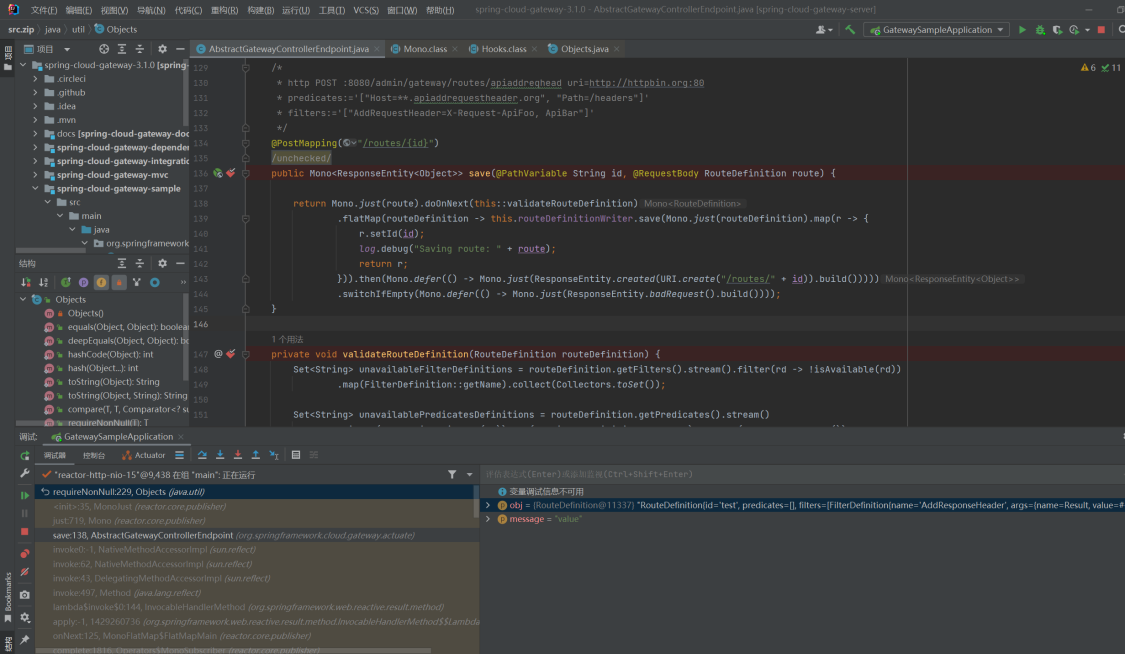1125x654 pixels.
Task: Sort structure members alphabetically
Action: 44,283
